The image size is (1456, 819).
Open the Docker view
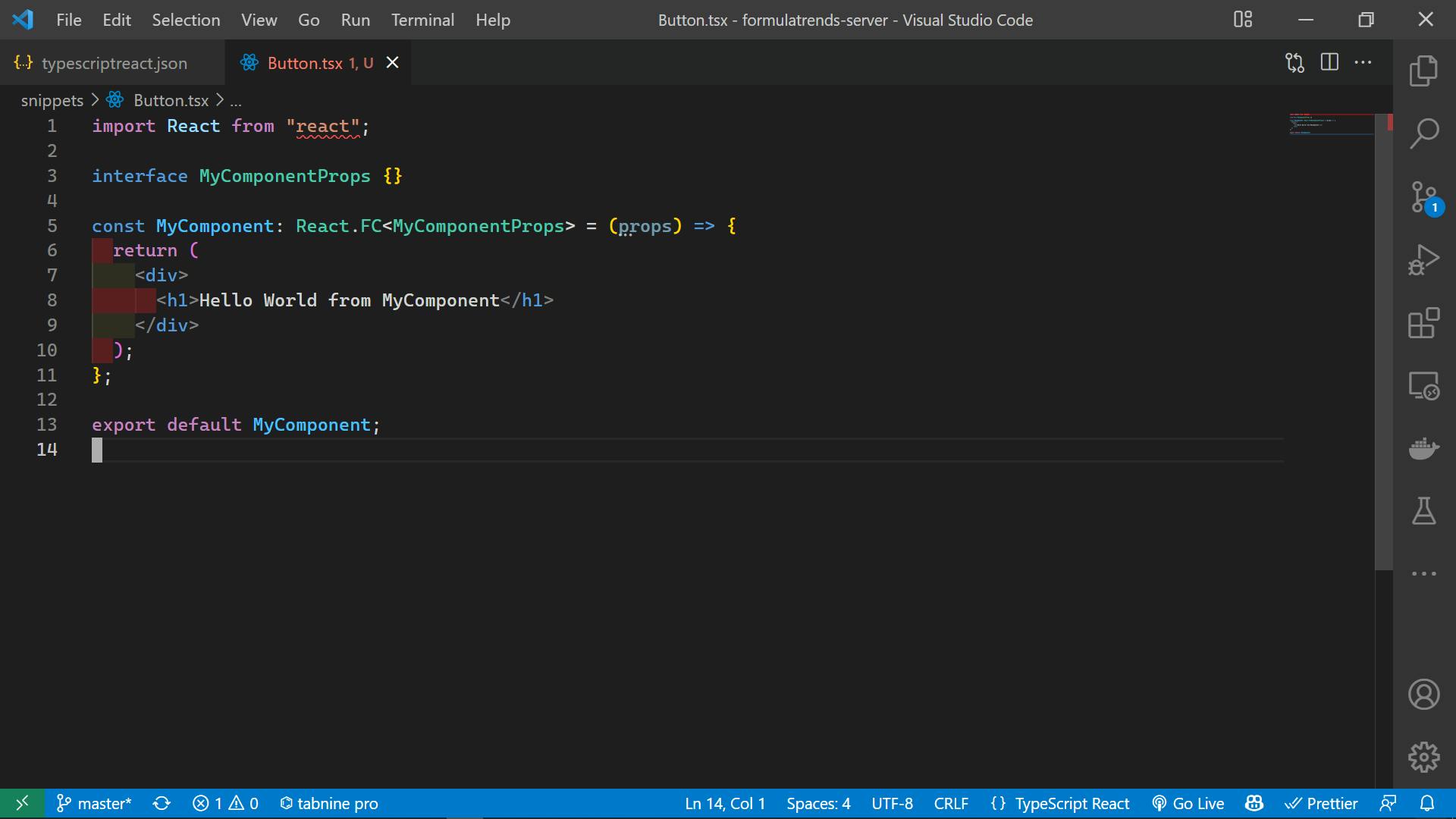(1423, 449)
